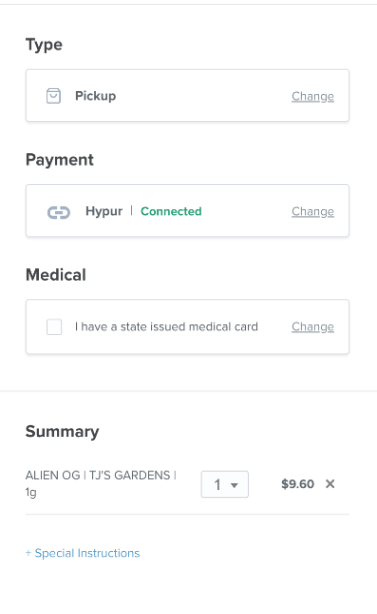Image resolution: width=377 pixels, height=614 pixels.
Task: Click the Hypur chain link icon
Action: click(59, 213)
